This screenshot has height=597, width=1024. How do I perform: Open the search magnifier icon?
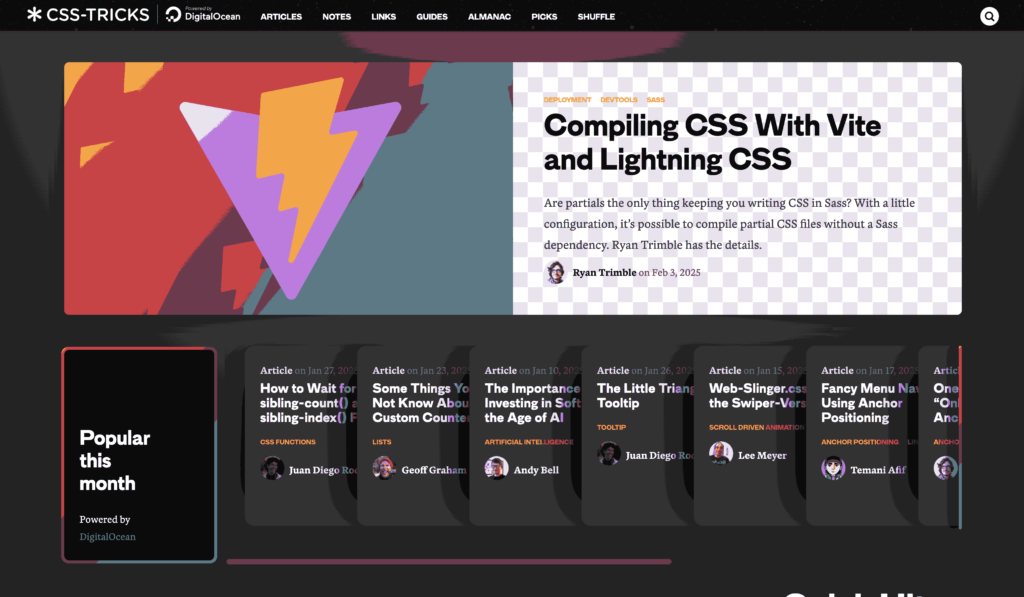[x=989, y=16]
